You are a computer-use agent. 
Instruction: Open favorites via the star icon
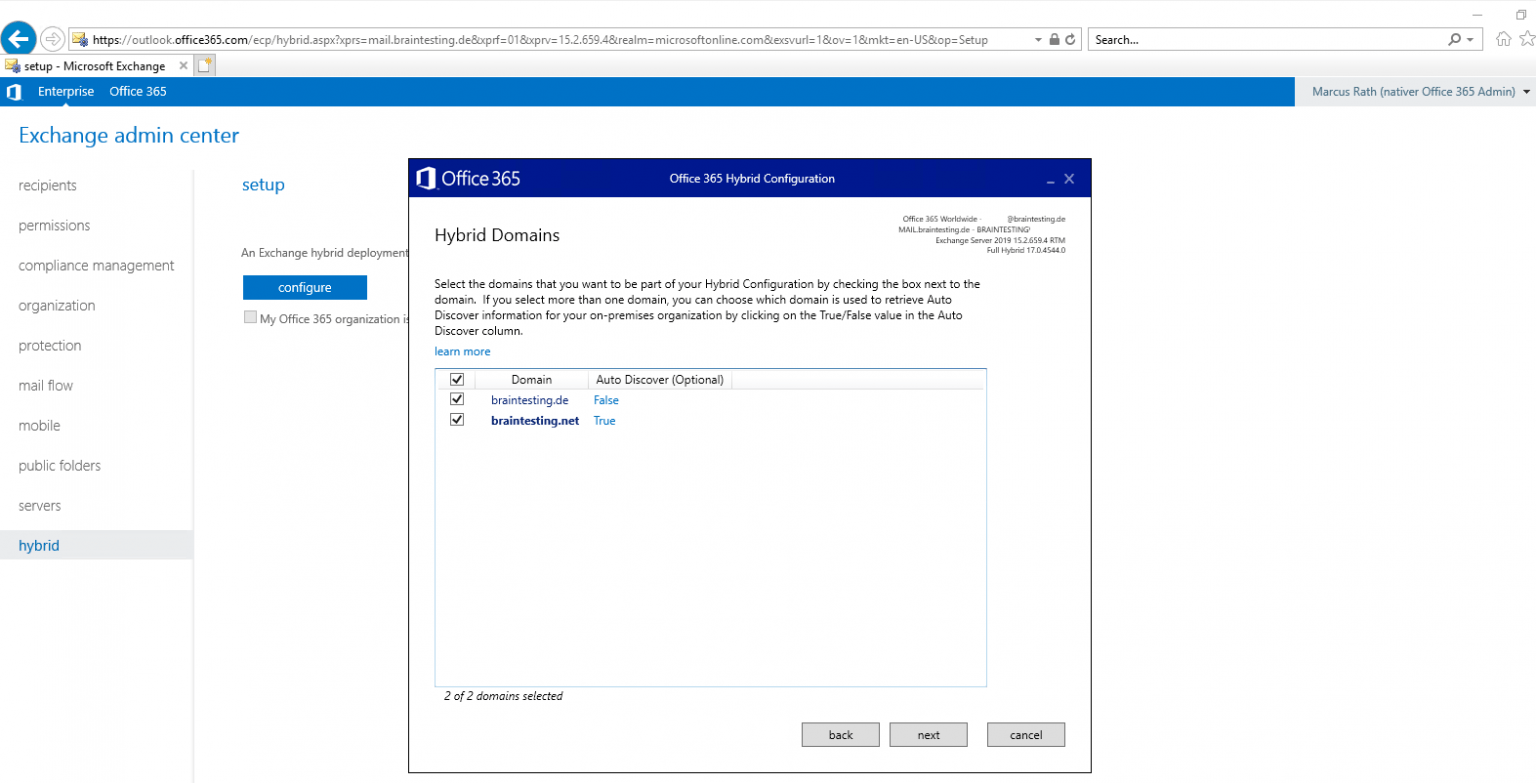coord(1529,39)
